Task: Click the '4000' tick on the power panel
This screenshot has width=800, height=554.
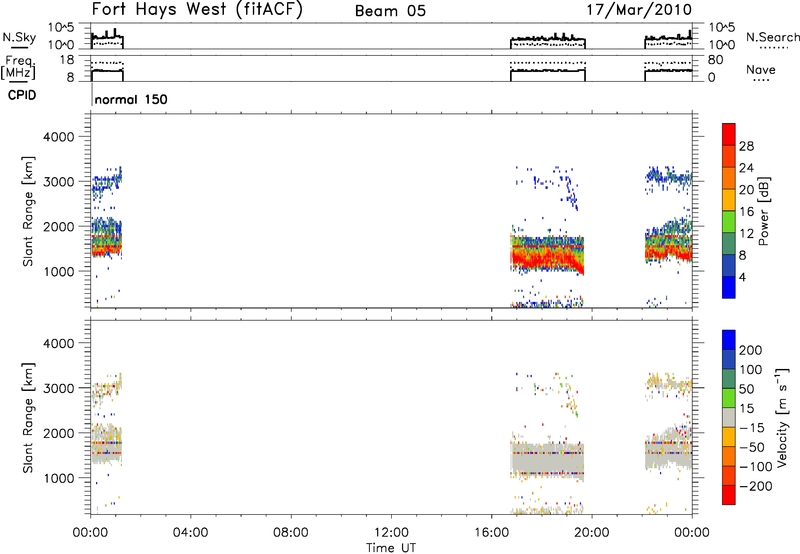Action: 58,137
